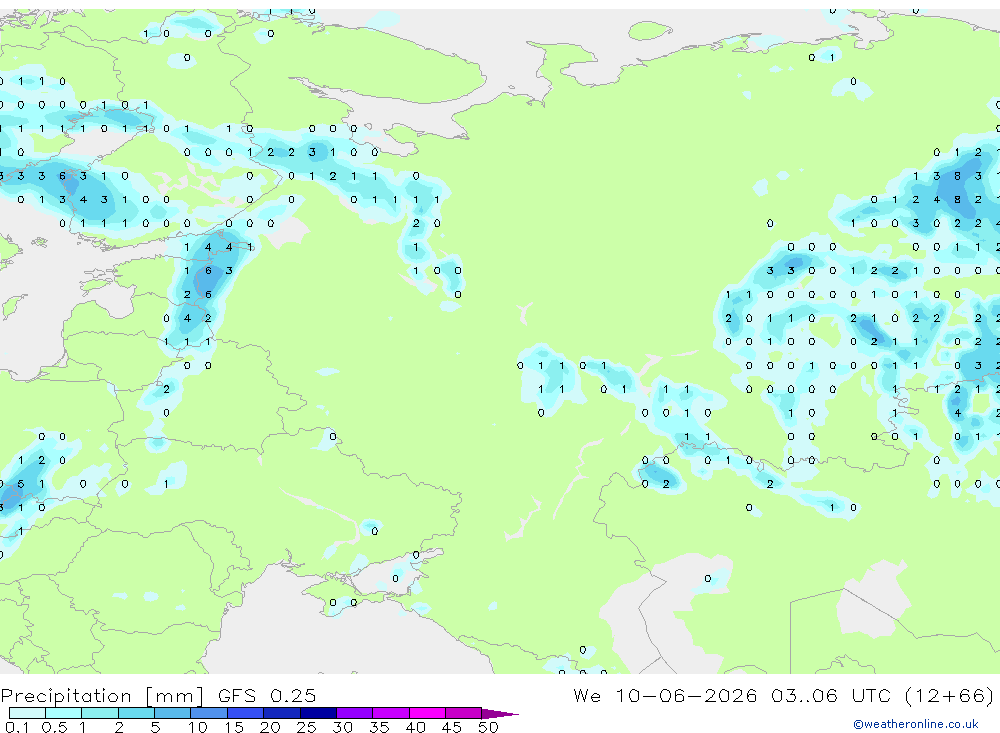The height and width of the screenshot is (733, 1000).
Task: Click the 0.5–1 mm legend color box
Action: pos(64,713)
